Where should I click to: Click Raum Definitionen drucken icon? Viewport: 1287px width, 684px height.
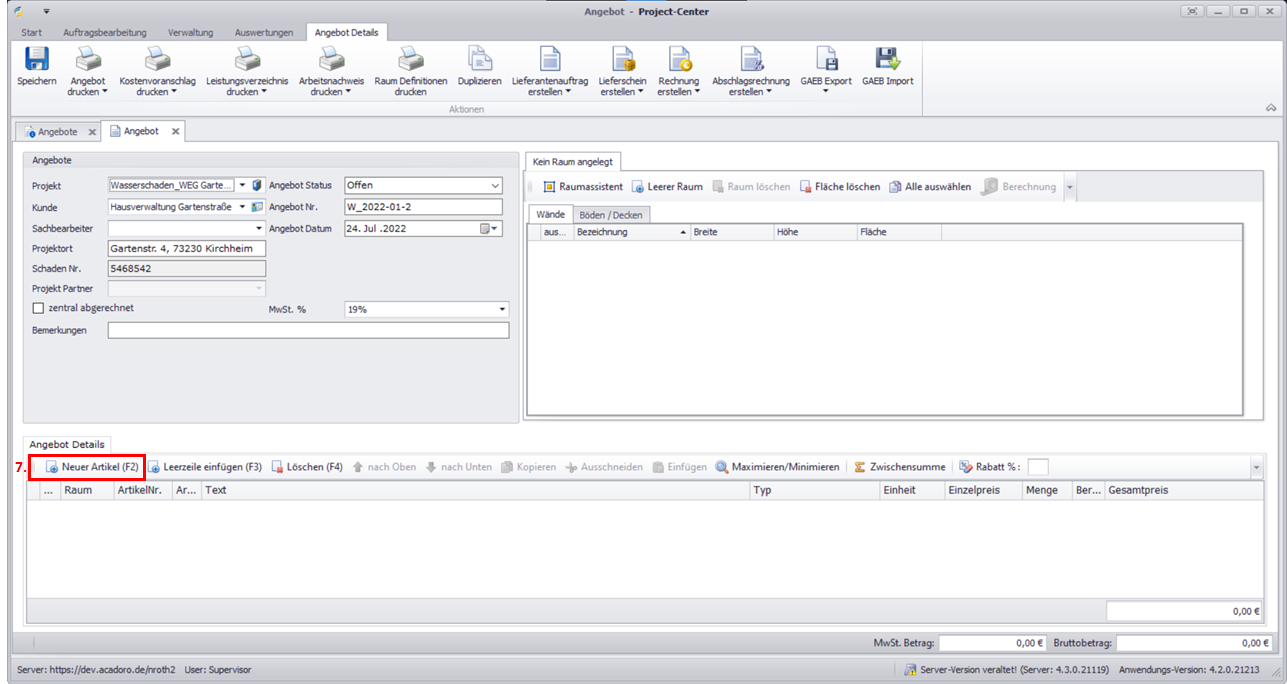coord(410,59)
